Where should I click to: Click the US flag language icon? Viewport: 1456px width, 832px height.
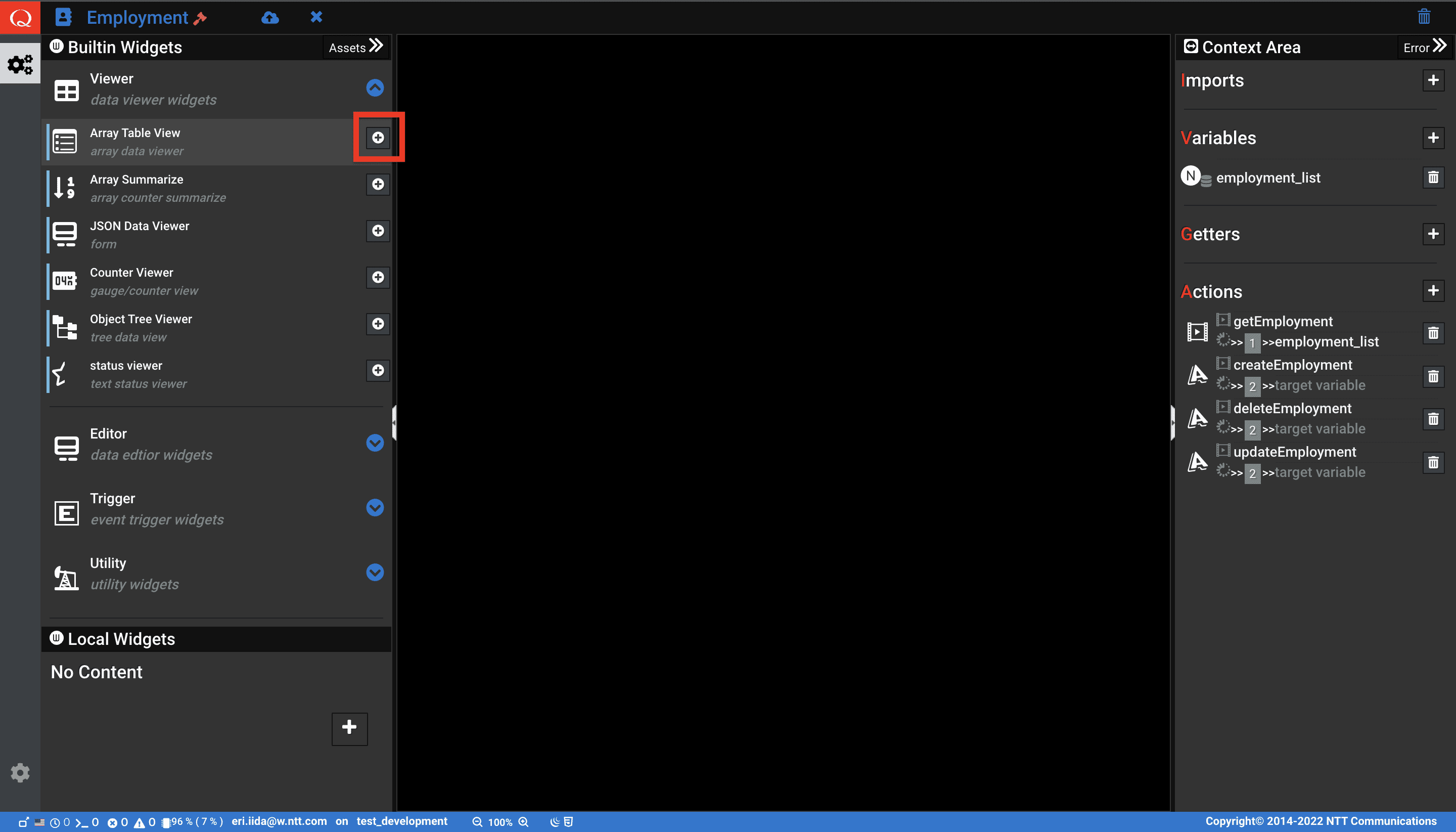[39, 822]
